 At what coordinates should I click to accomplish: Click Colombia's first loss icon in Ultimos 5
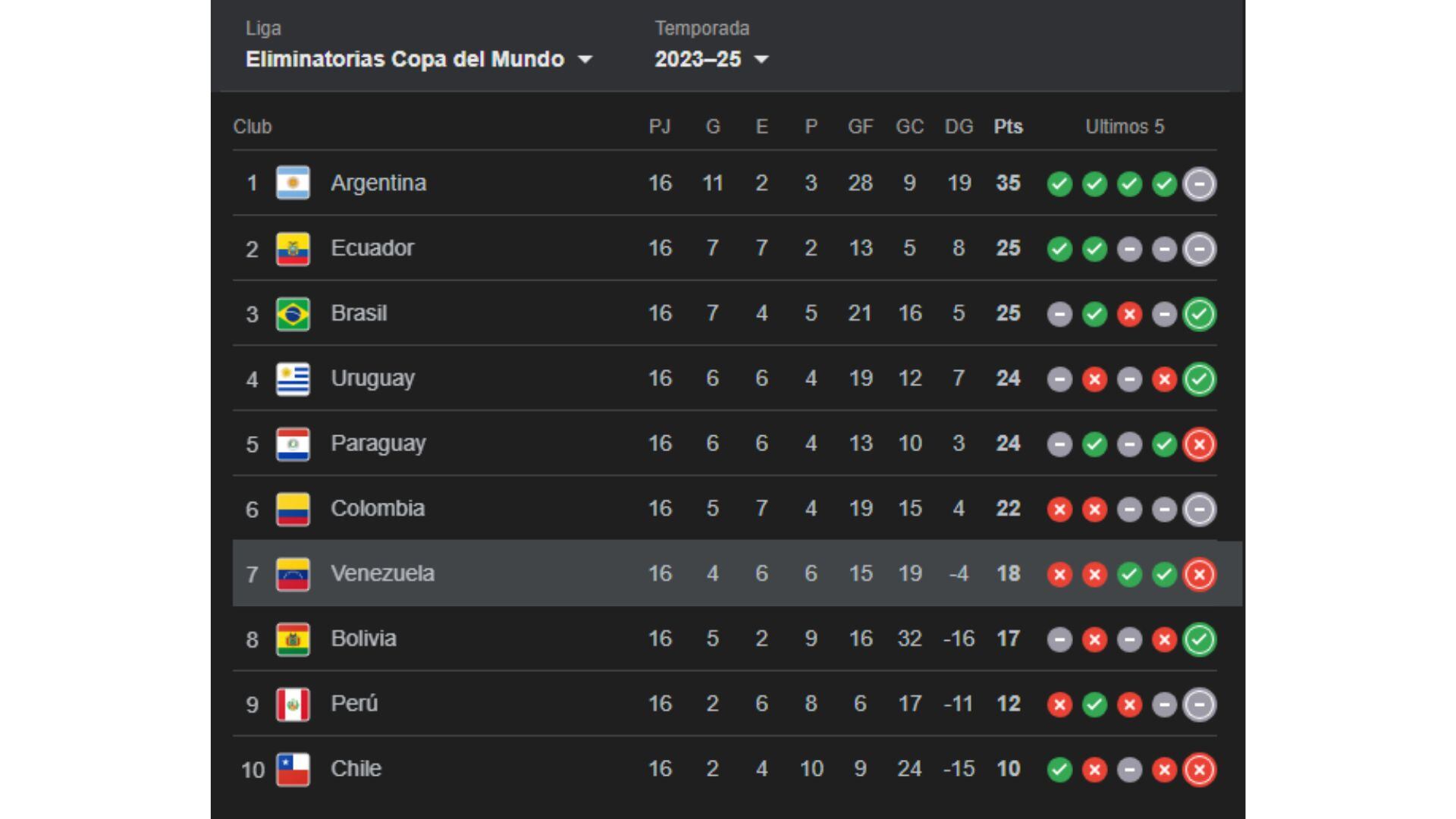(1059, 509)
